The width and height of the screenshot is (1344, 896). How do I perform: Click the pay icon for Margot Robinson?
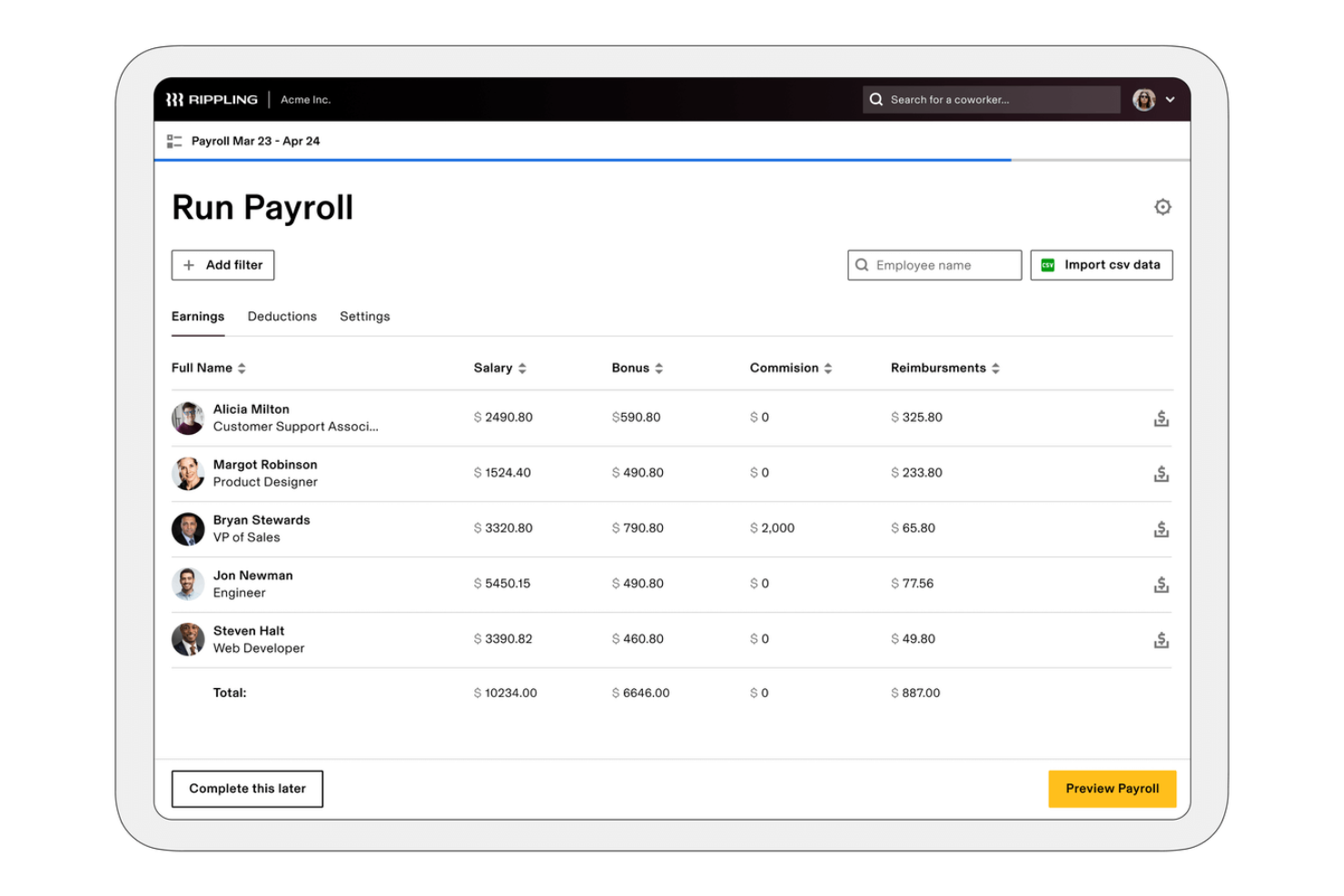(x=1161, y=474)
